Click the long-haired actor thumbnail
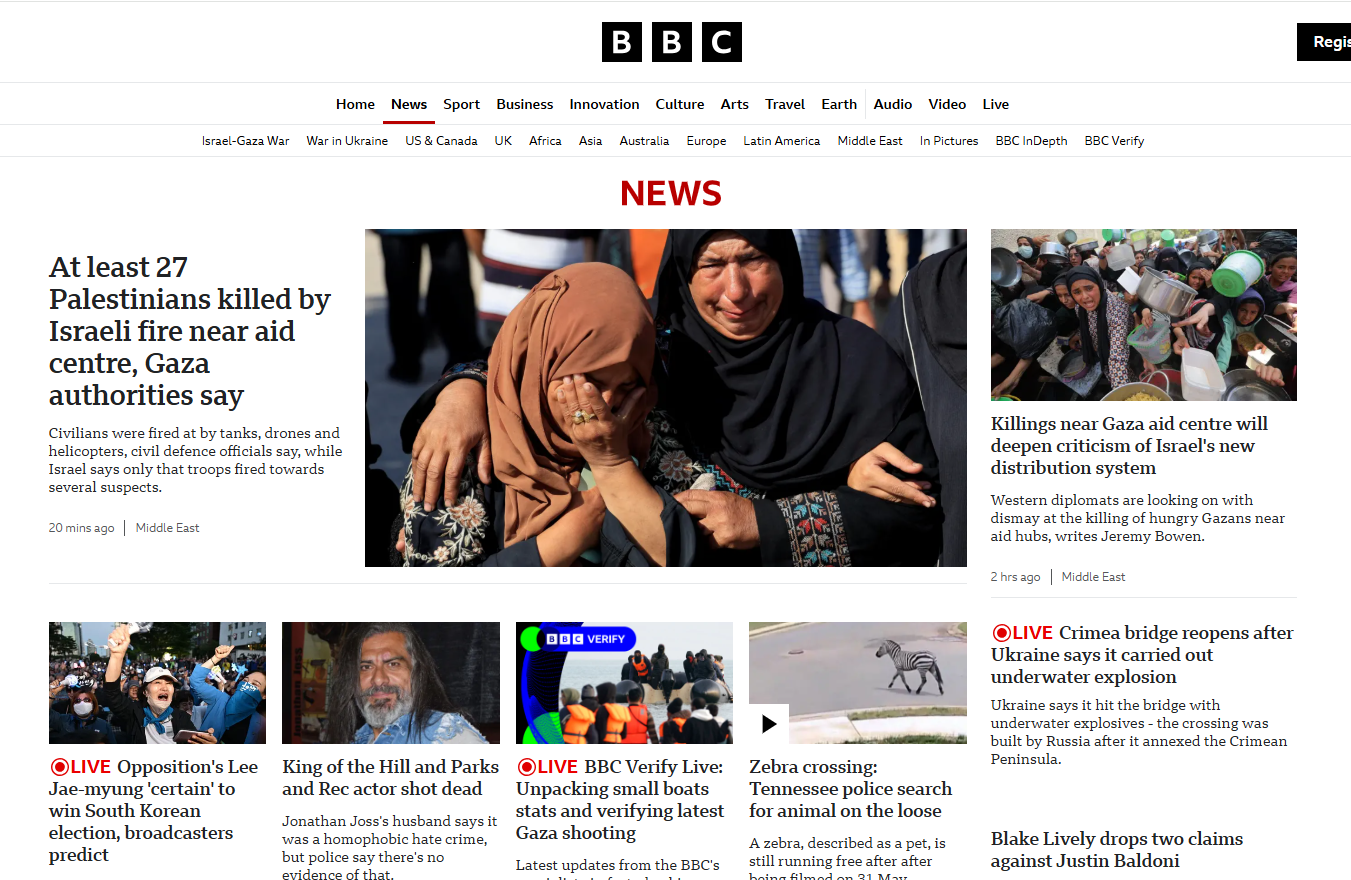The width and height of the screenshot is (1351, 880). click(x=391, y=683)
